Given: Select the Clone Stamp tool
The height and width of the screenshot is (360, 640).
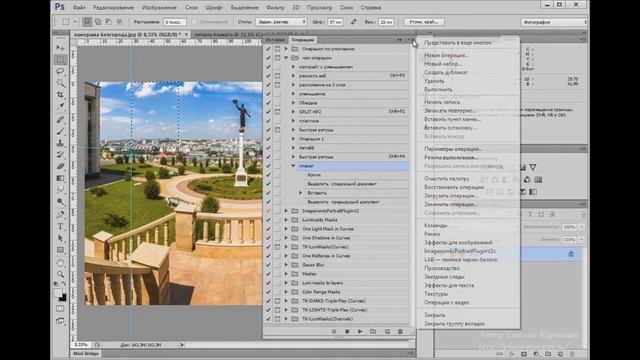Looking at the screenshot, I should pyautogui.click(x=60, y=143).
